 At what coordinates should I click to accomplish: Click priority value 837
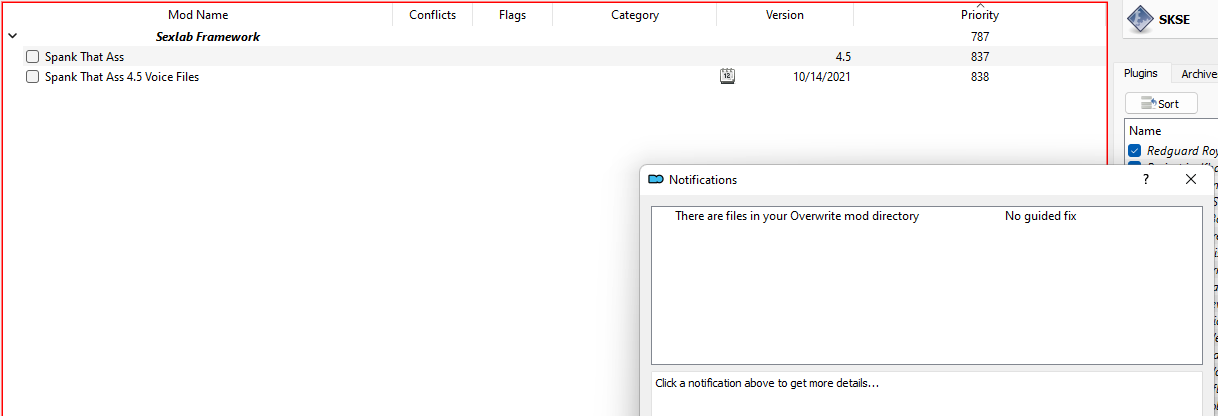coord(980,57)
